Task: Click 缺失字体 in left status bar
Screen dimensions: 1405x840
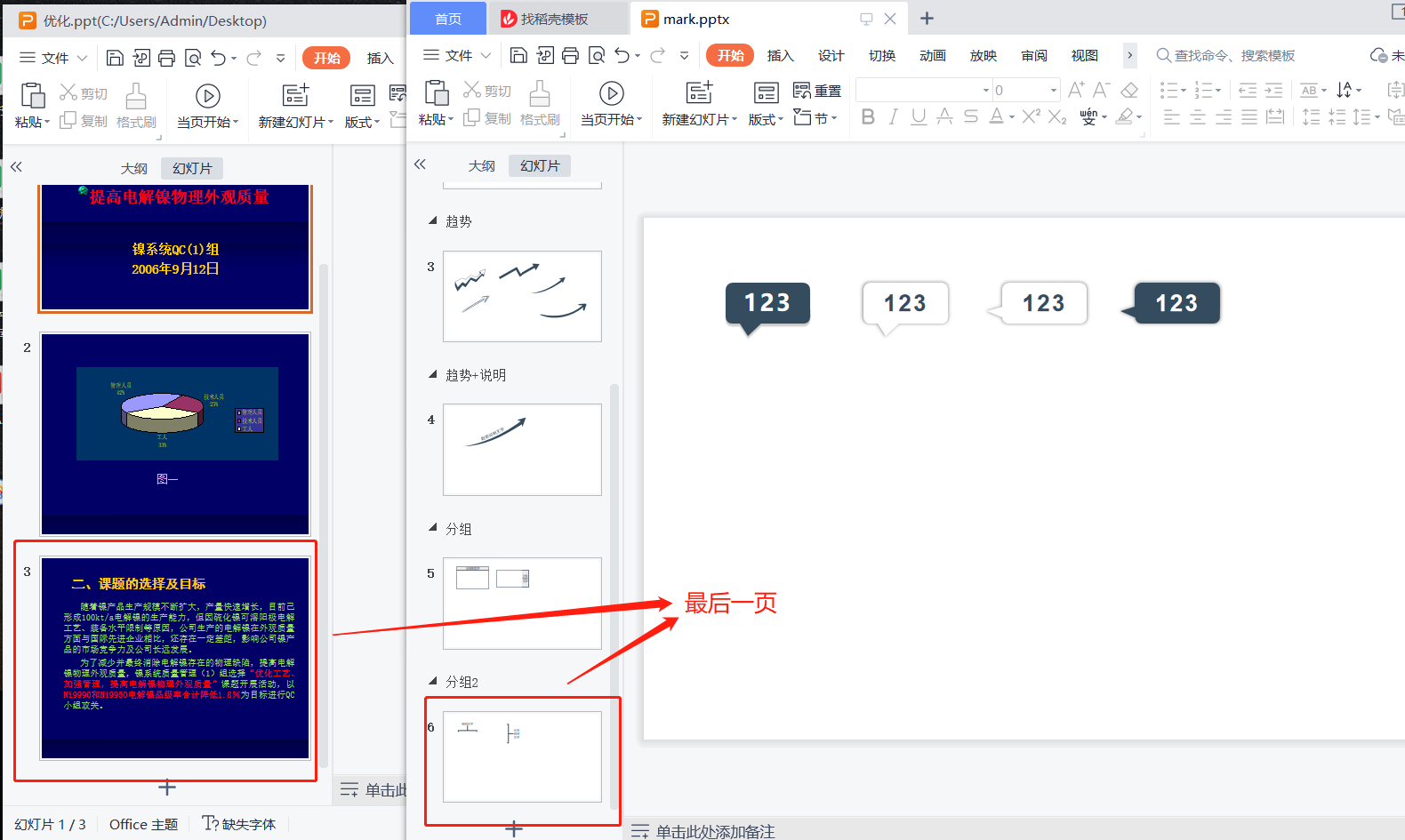Action: click(x=239, y=824)
